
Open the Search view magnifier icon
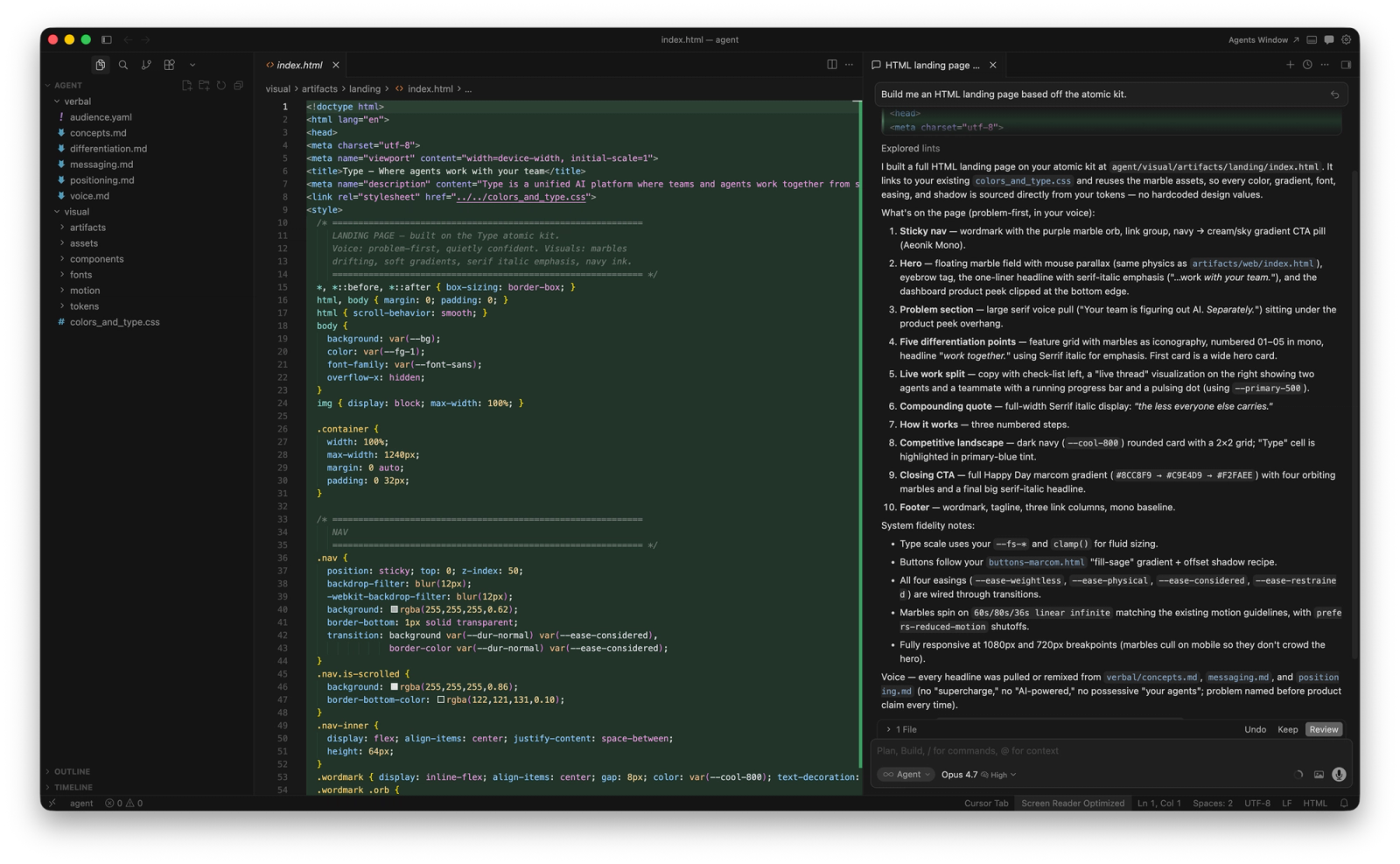pos(123,65)
